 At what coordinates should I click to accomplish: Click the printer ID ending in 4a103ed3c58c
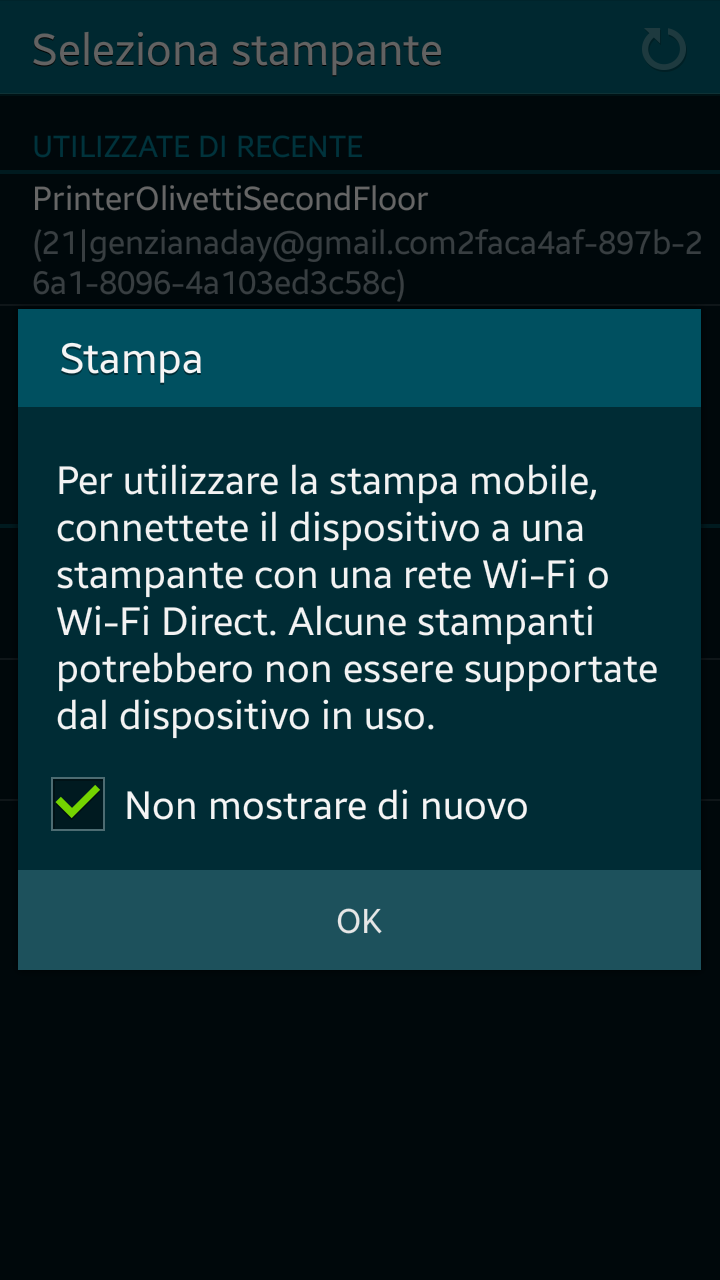pos(219,285)
